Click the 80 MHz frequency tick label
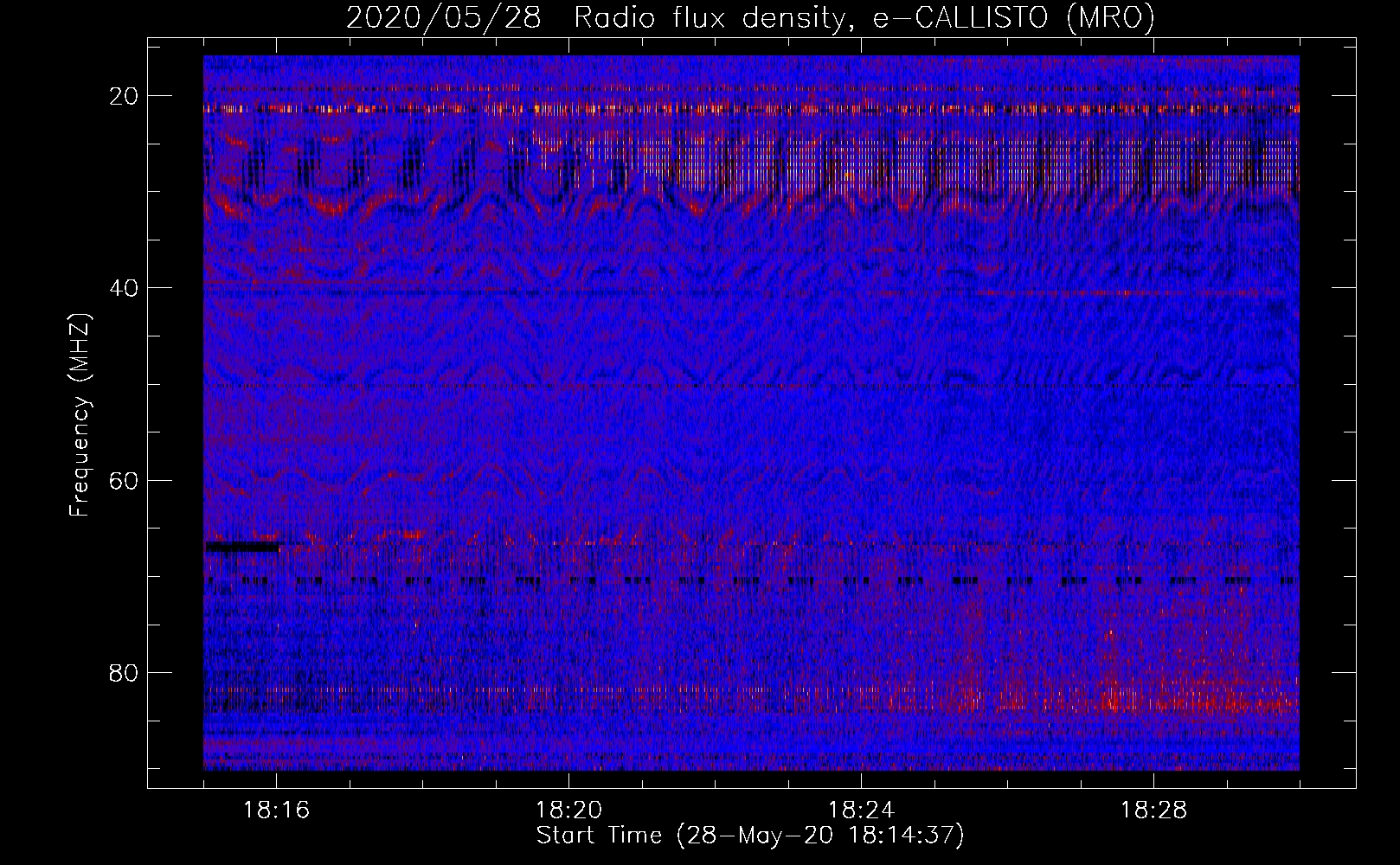 pyautogui.click(x=125, y=672)
